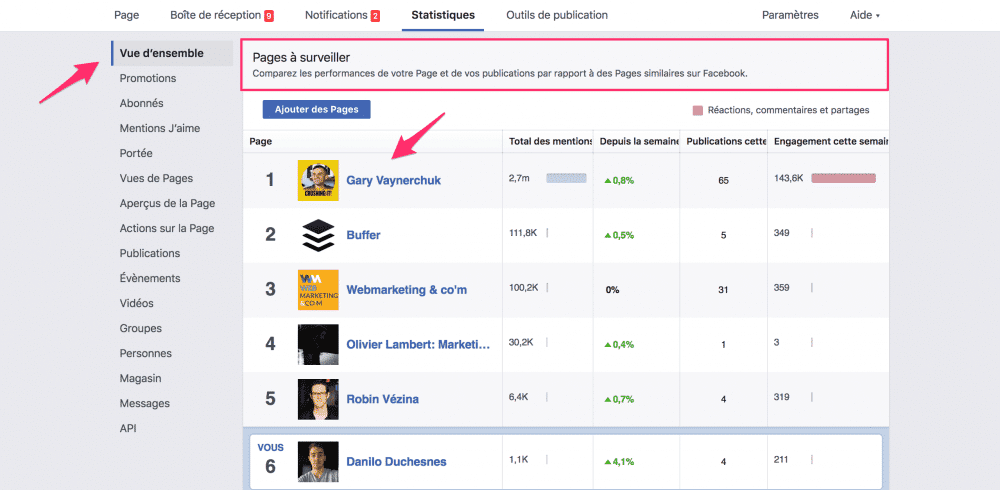The image size is (1000, 490).
Task: Click Webmarketing's 100,2K likes value
Action: (524, 288)
